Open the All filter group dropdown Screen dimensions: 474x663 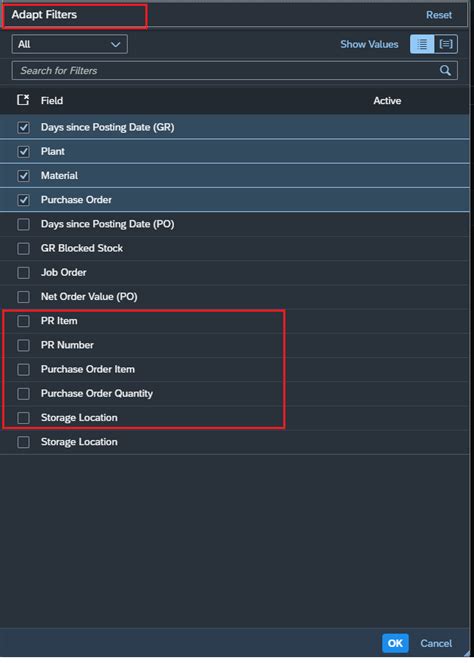coord(69,44)
